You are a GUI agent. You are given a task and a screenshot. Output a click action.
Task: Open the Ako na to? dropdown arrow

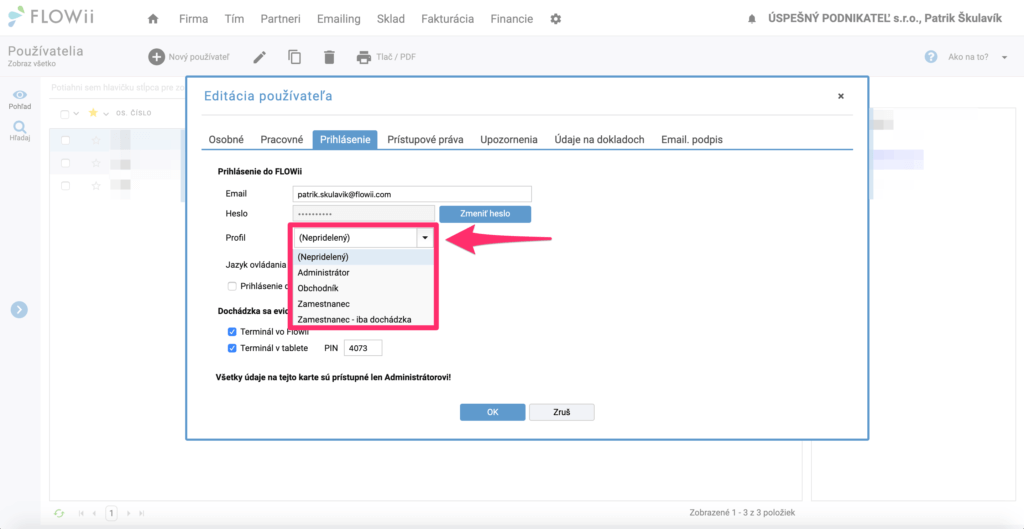click(1004, 57)
